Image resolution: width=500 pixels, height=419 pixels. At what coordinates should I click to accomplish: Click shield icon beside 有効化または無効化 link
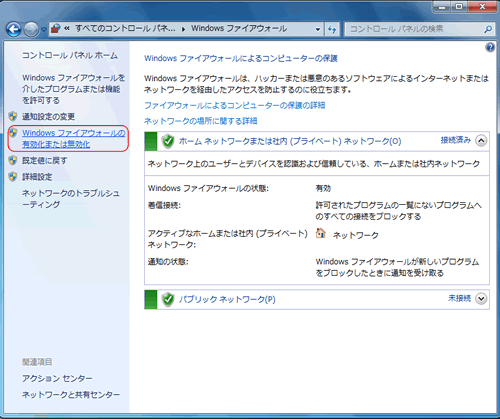[13, 133]
